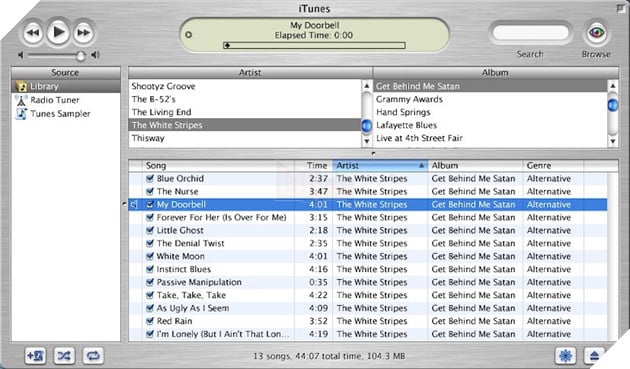Click the now-playing speaker icon beside My Doorbell
This screenshot has width=630, height=369.
pyautogui.click(x=134, y=205)
